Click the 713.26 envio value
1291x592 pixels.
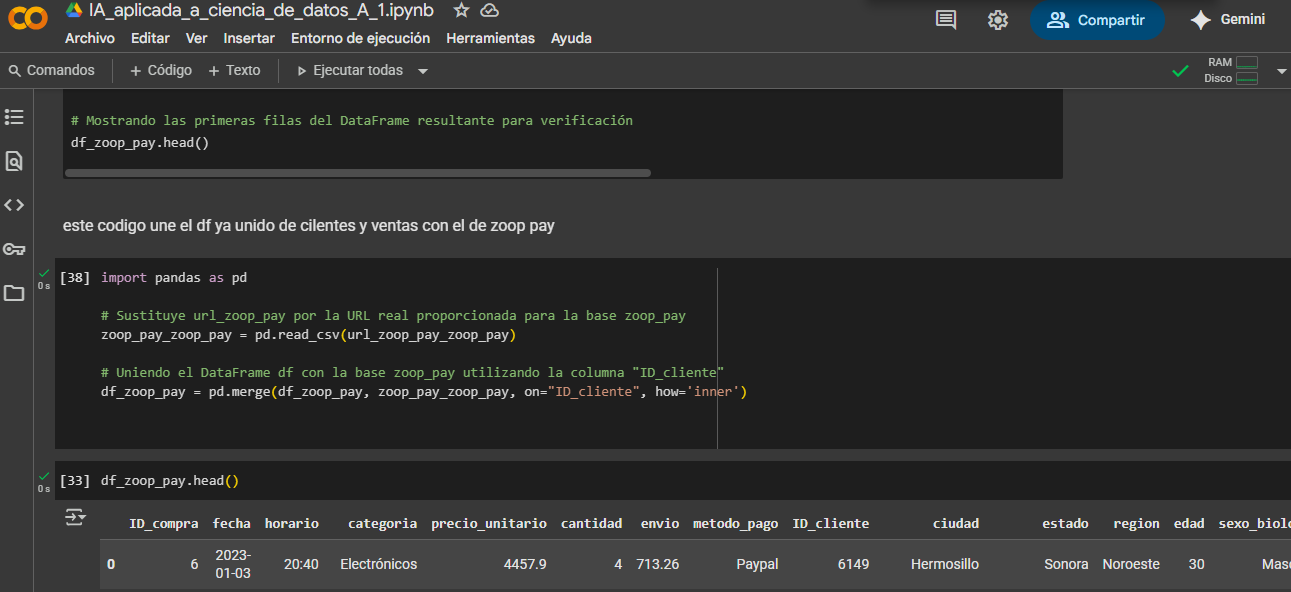(658, 564)
